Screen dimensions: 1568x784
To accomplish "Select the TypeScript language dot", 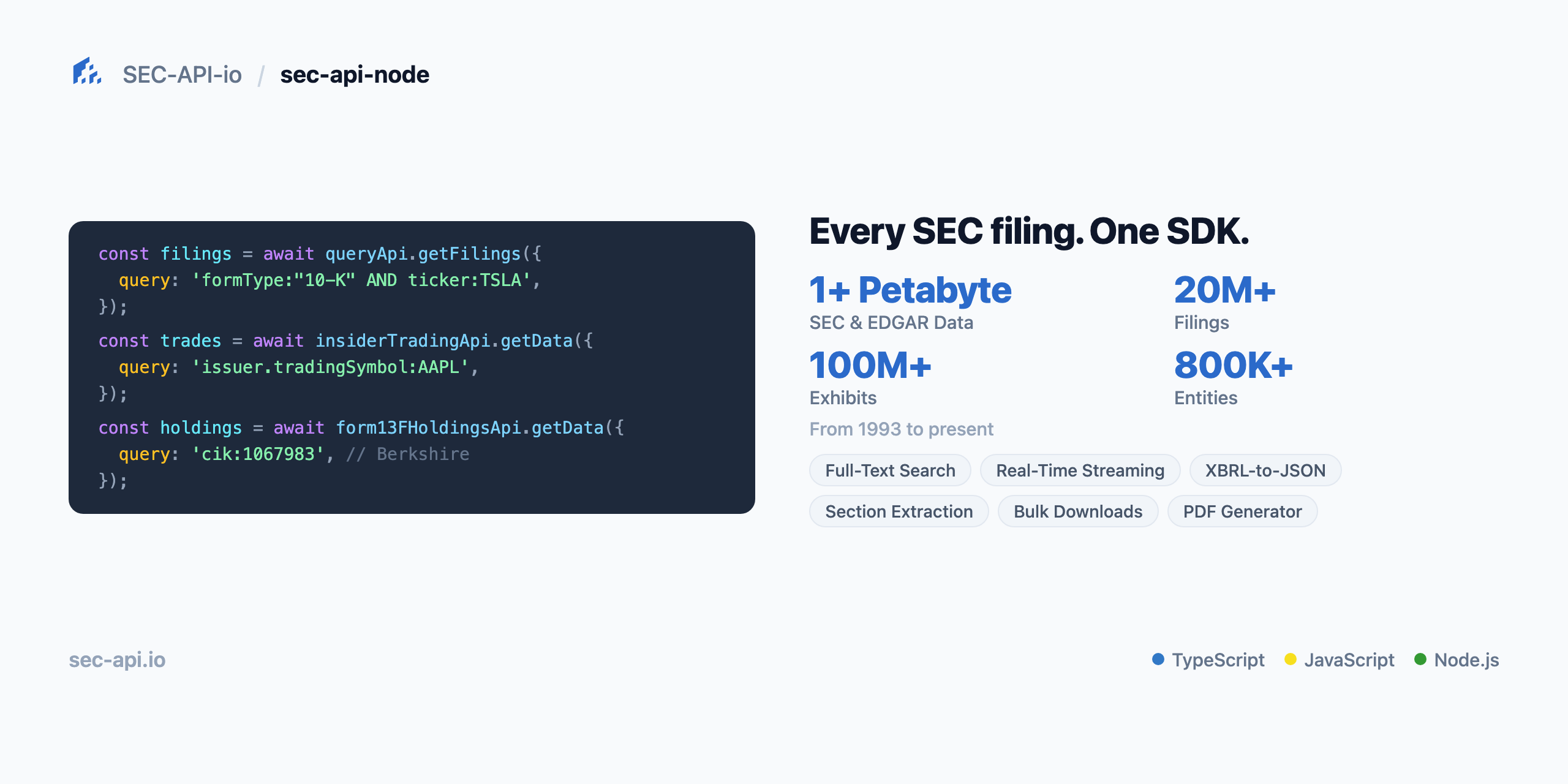I will click(1158, 660).
